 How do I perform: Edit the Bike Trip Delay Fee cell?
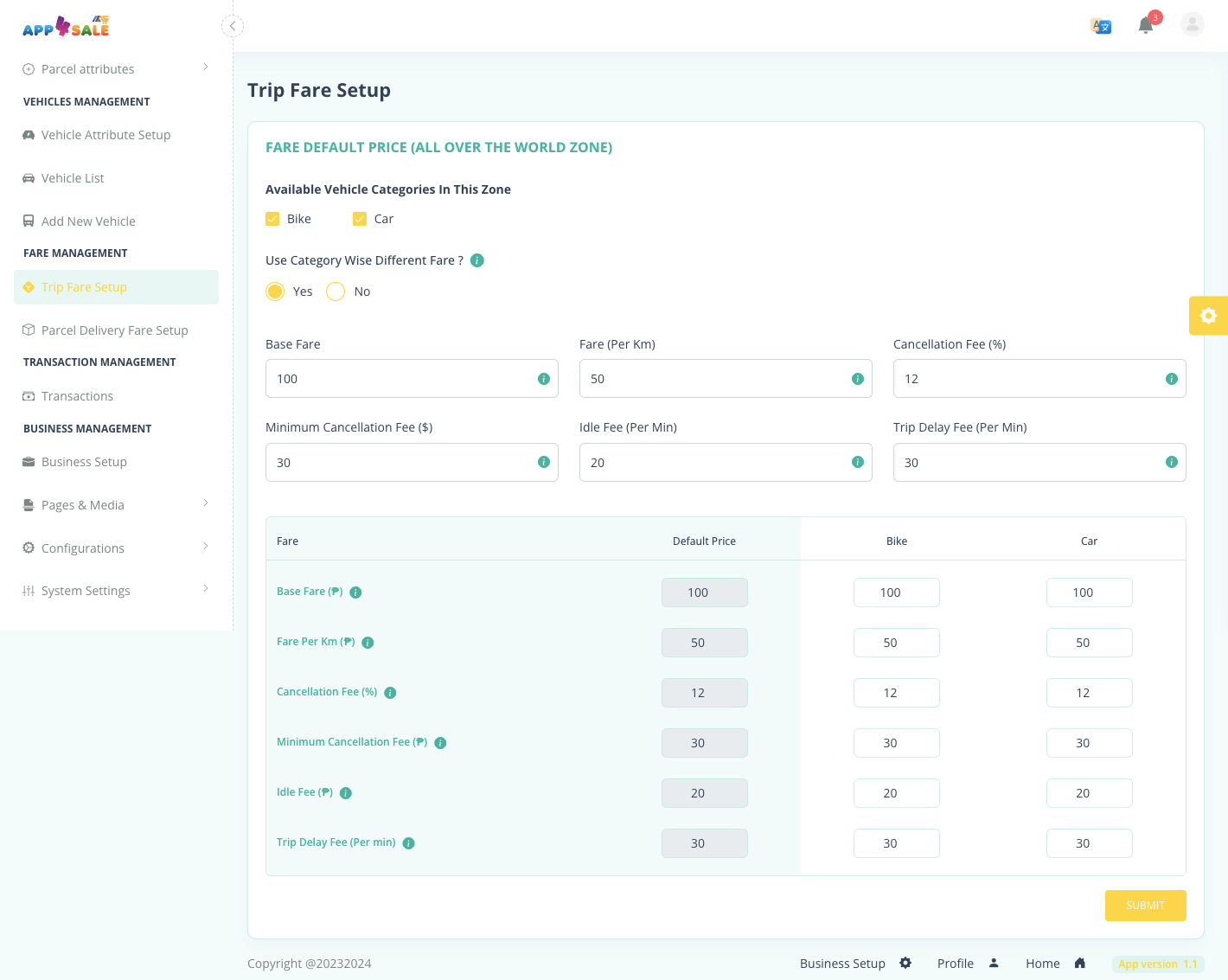point(897,843)
